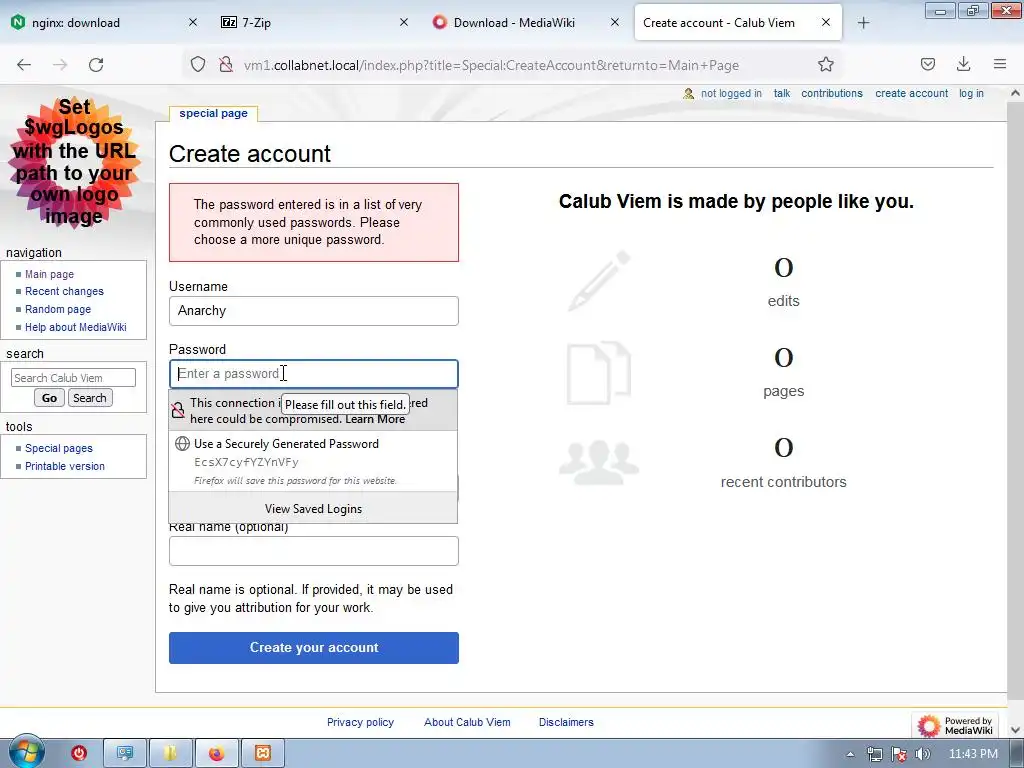This screenshot has height=768, width=1024.
Task: Click the Powered by MediaWiki badge
Action: point(955,725)
